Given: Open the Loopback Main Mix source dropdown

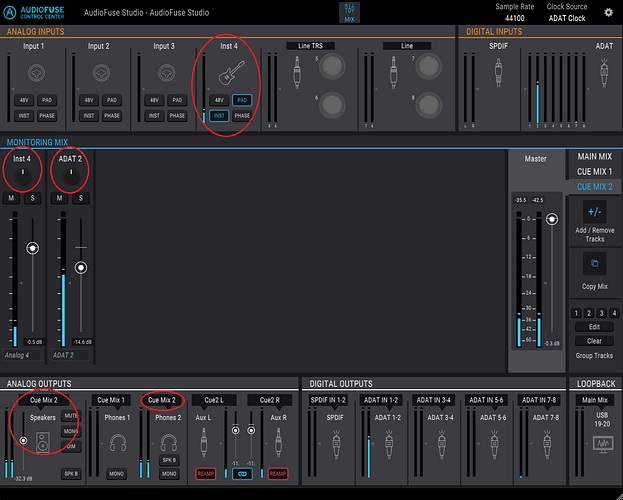Looking at the screenshot, I should [x=595, y=400].
